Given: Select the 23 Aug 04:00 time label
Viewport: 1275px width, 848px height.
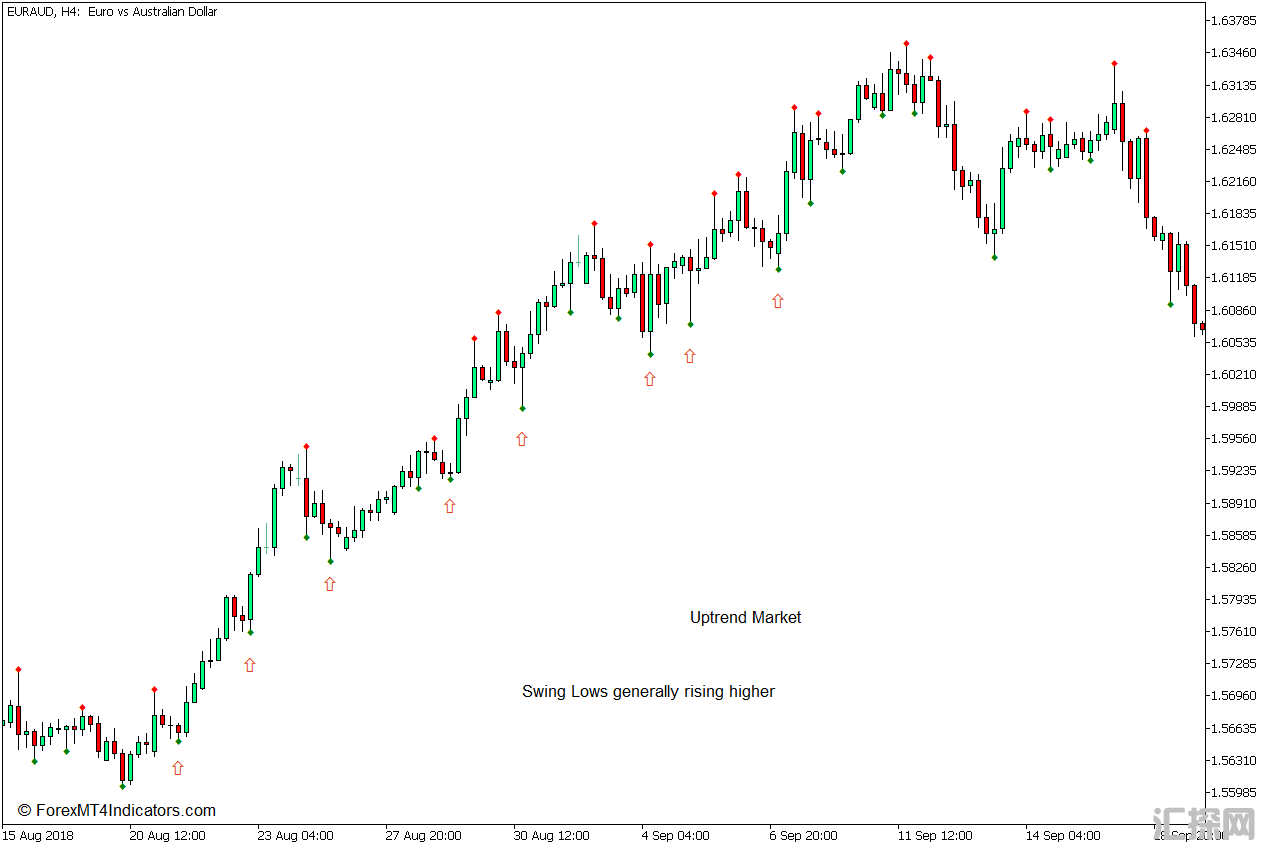Looking at the screenshot, I should (x=295, y=835).
